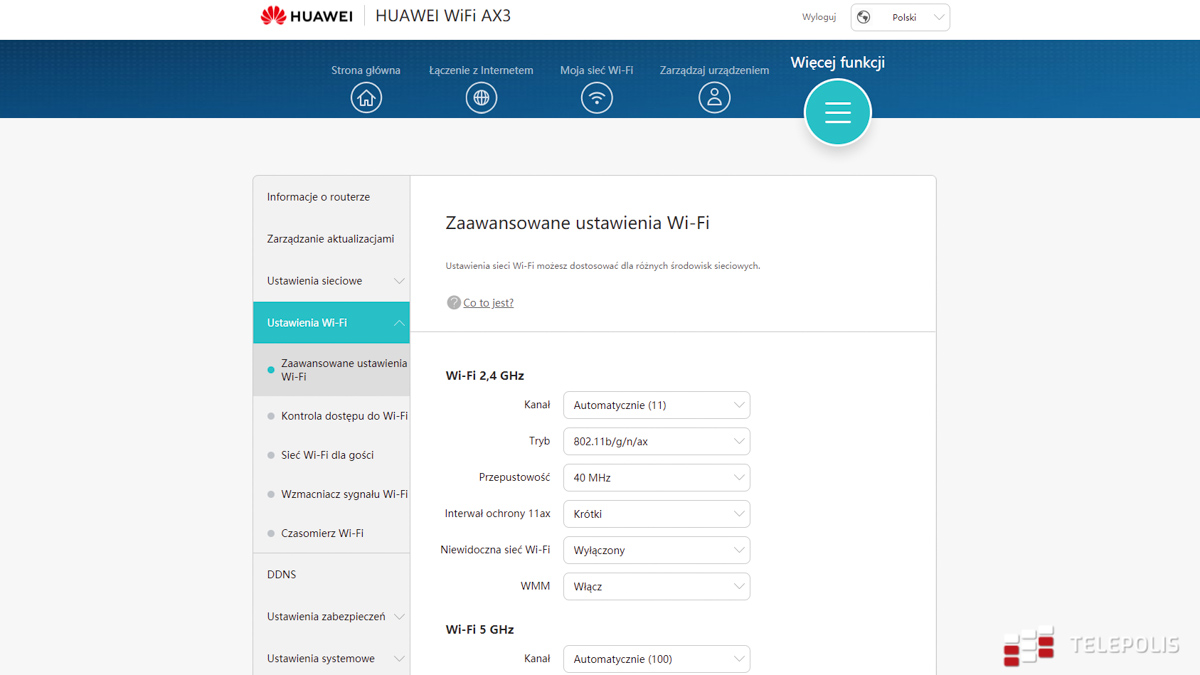This screenshot has height=675, width=1200.
Task: Open the Co to jest? help link
Action: pos(488,303)
